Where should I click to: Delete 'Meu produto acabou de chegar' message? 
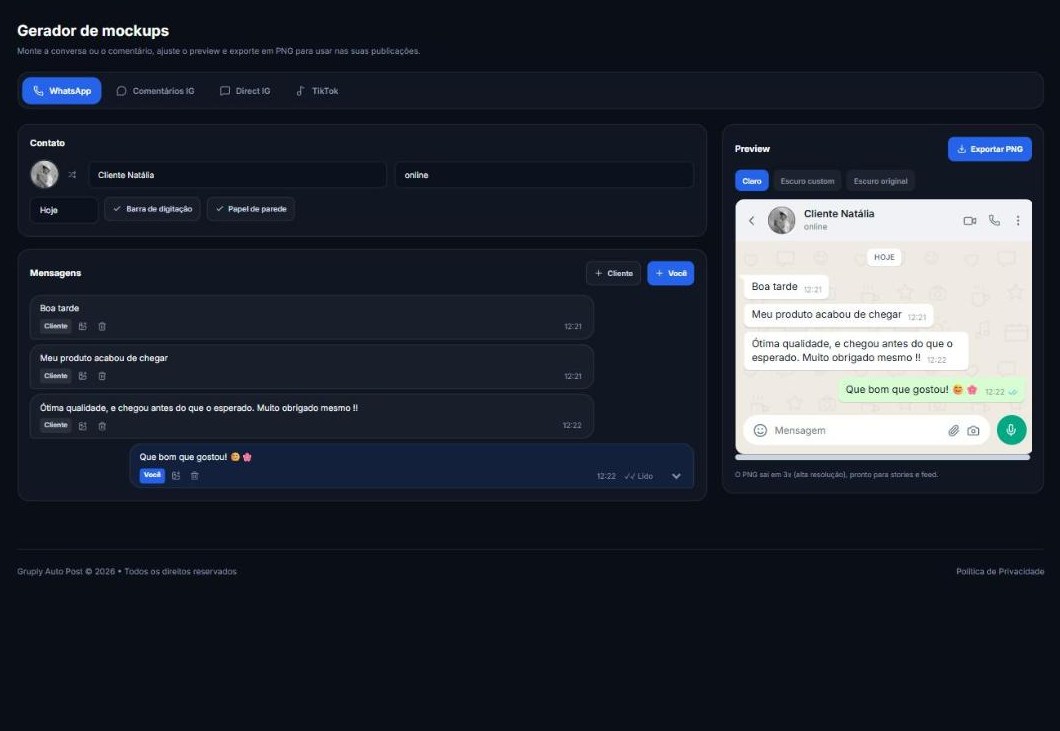[x=102, y=376]
